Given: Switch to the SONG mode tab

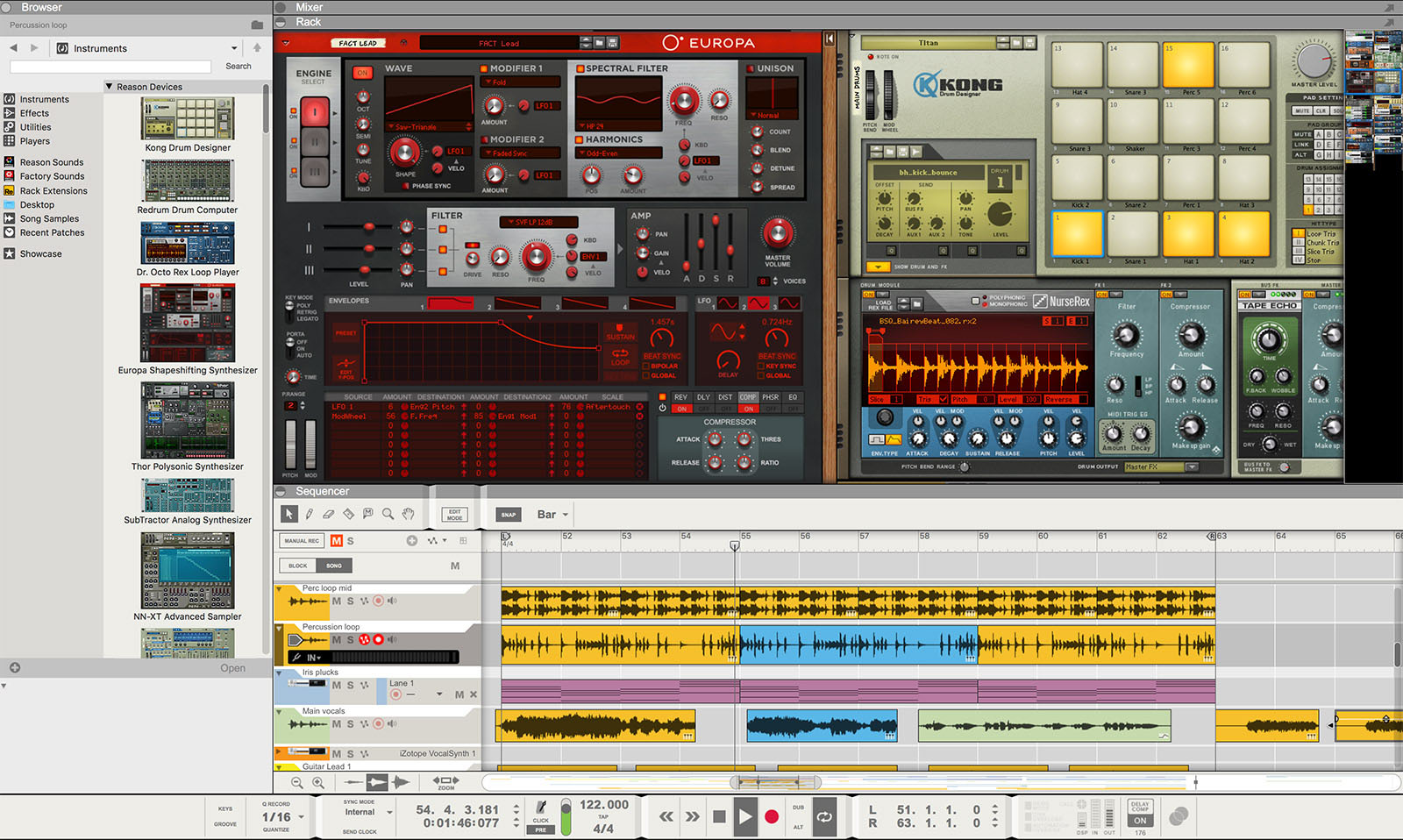Looking at the screenshot, I should coord(334,566).
